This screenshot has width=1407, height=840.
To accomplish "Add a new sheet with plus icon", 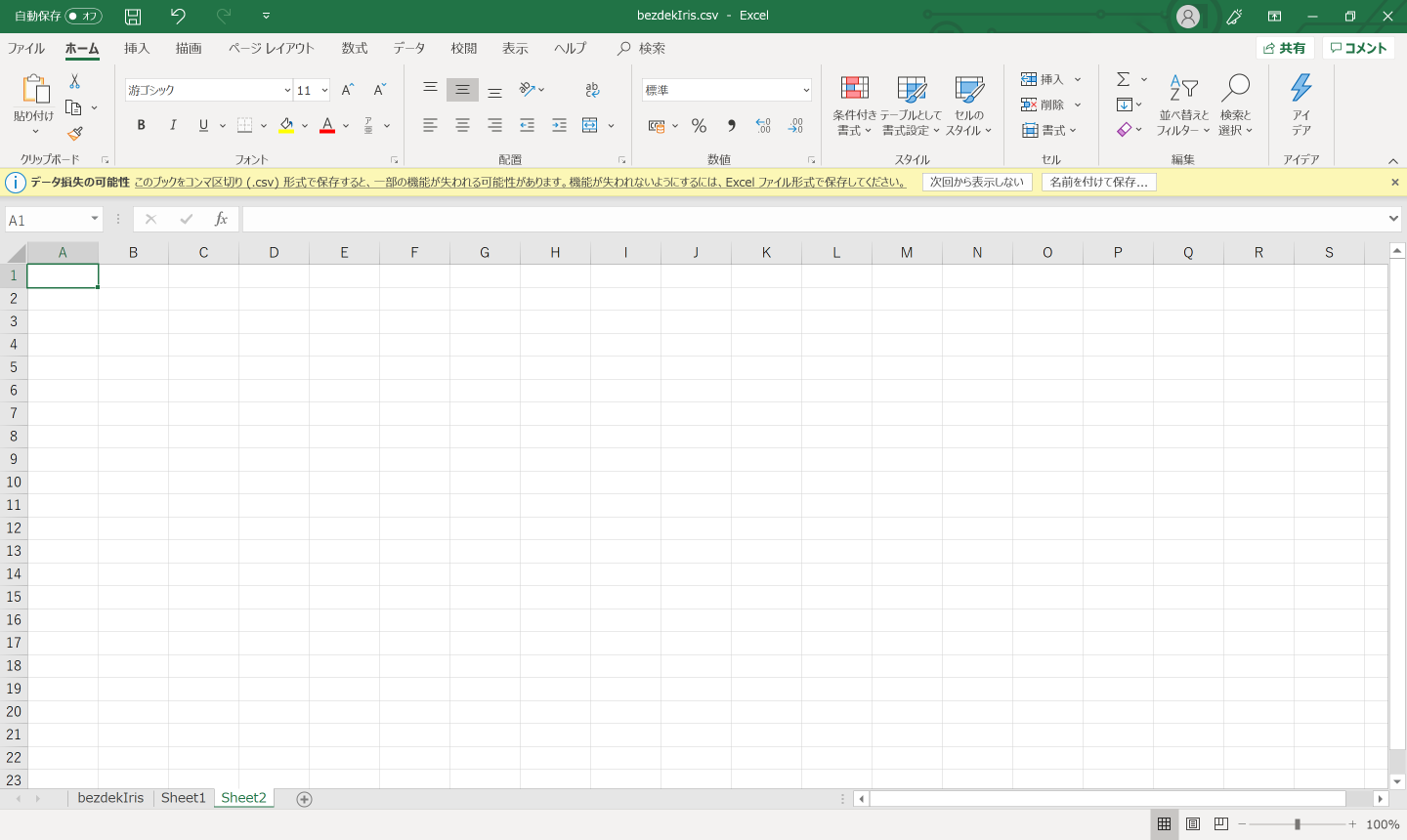I will tap(304, 799).
